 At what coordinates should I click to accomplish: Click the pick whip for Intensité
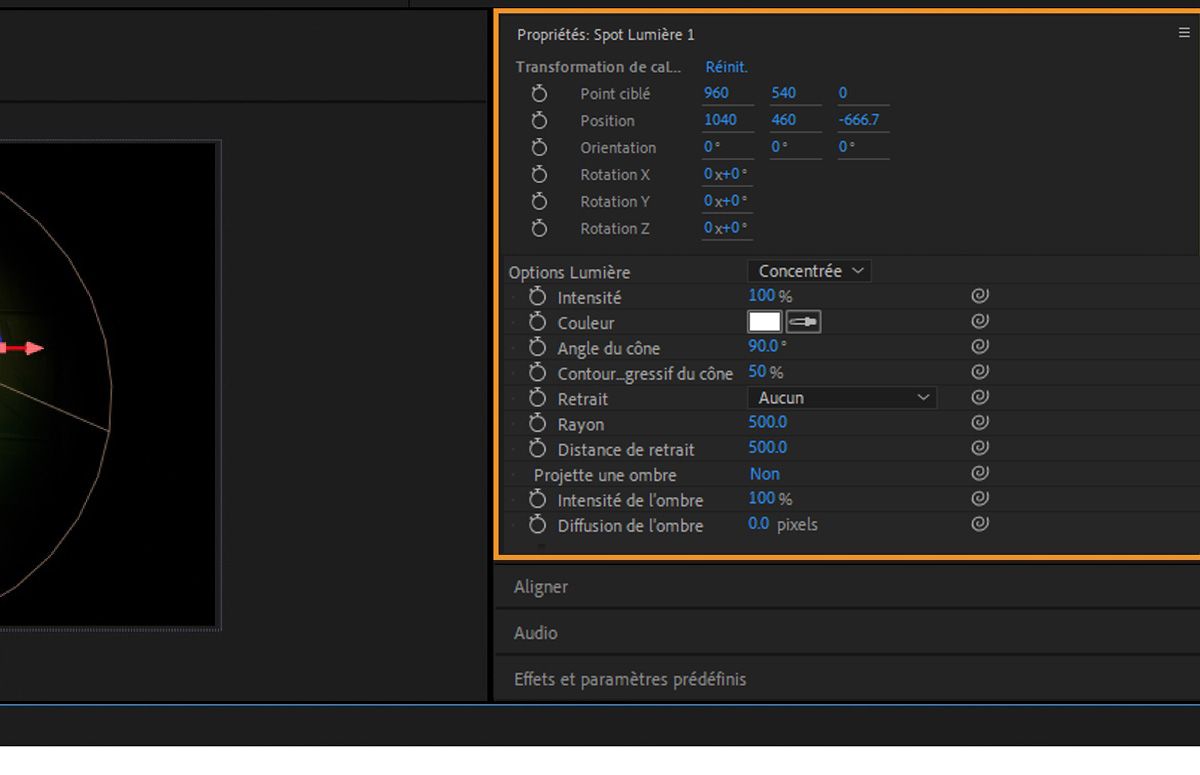point(980,296)
